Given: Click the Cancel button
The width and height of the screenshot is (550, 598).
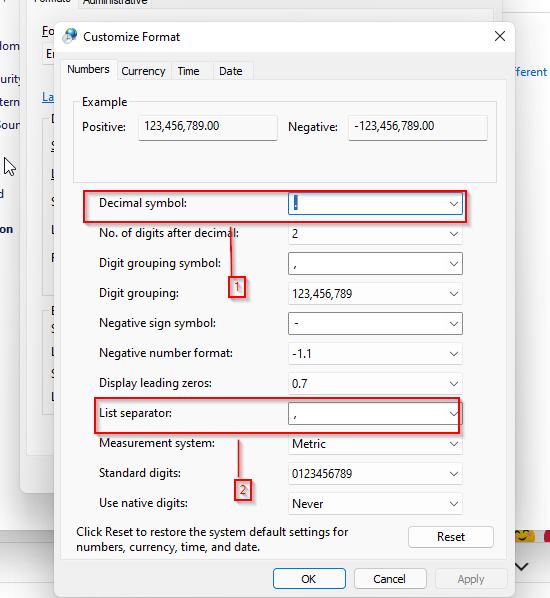Looking at the screenshot, I should click(x=389, y=579).
